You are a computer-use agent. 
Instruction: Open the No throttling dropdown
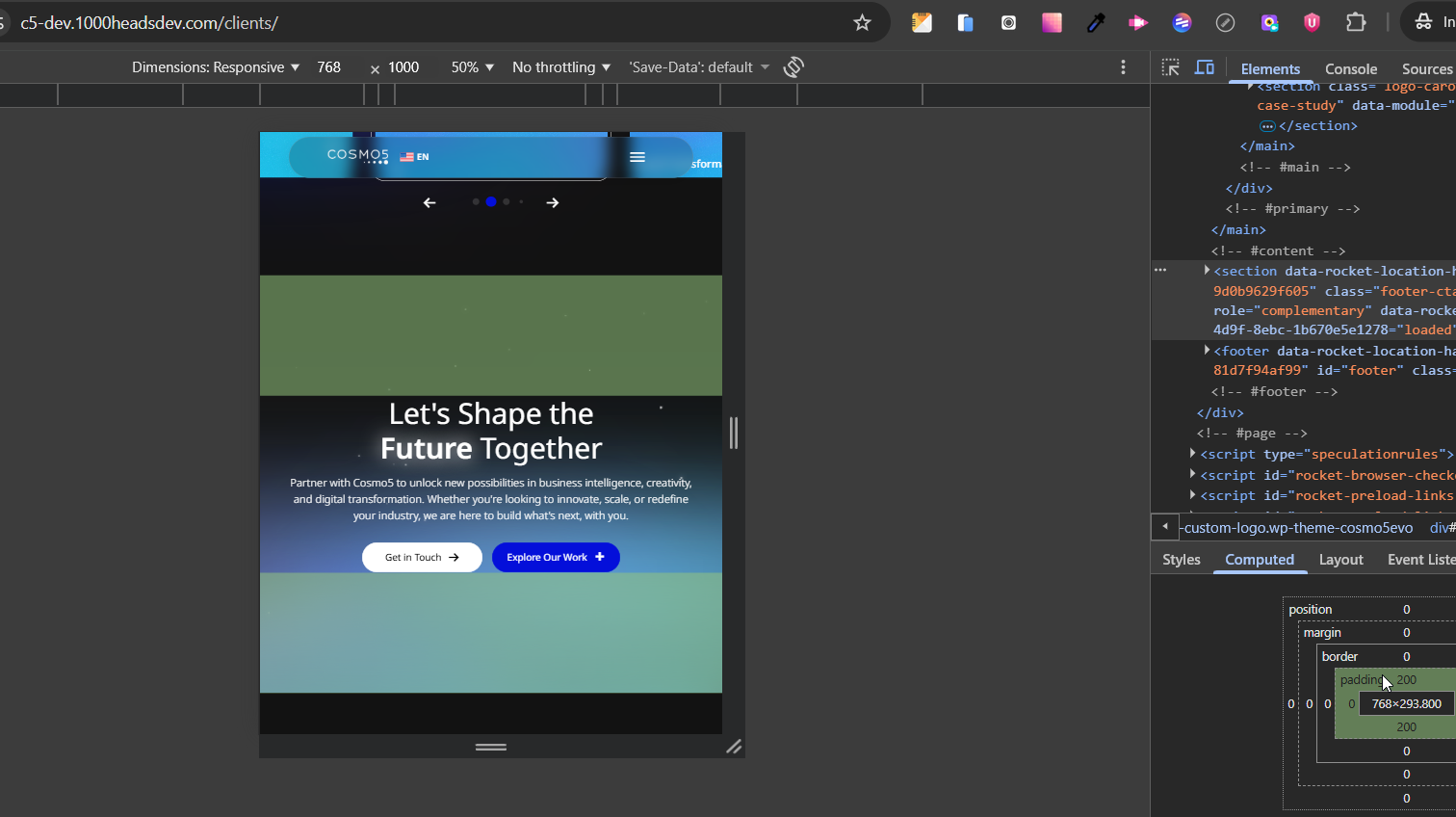tap(561, 67)
